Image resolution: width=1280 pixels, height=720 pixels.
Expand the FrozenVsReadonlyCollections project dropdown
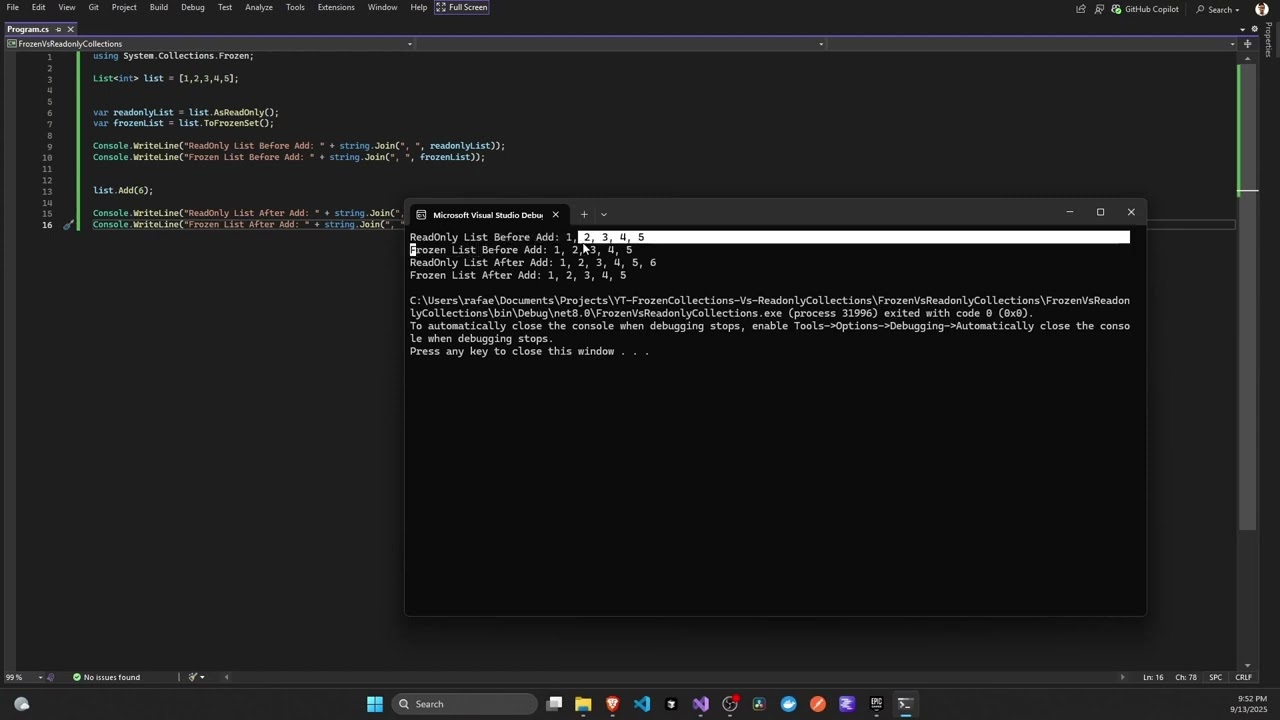pyautogui.click(x=409, y=44)
